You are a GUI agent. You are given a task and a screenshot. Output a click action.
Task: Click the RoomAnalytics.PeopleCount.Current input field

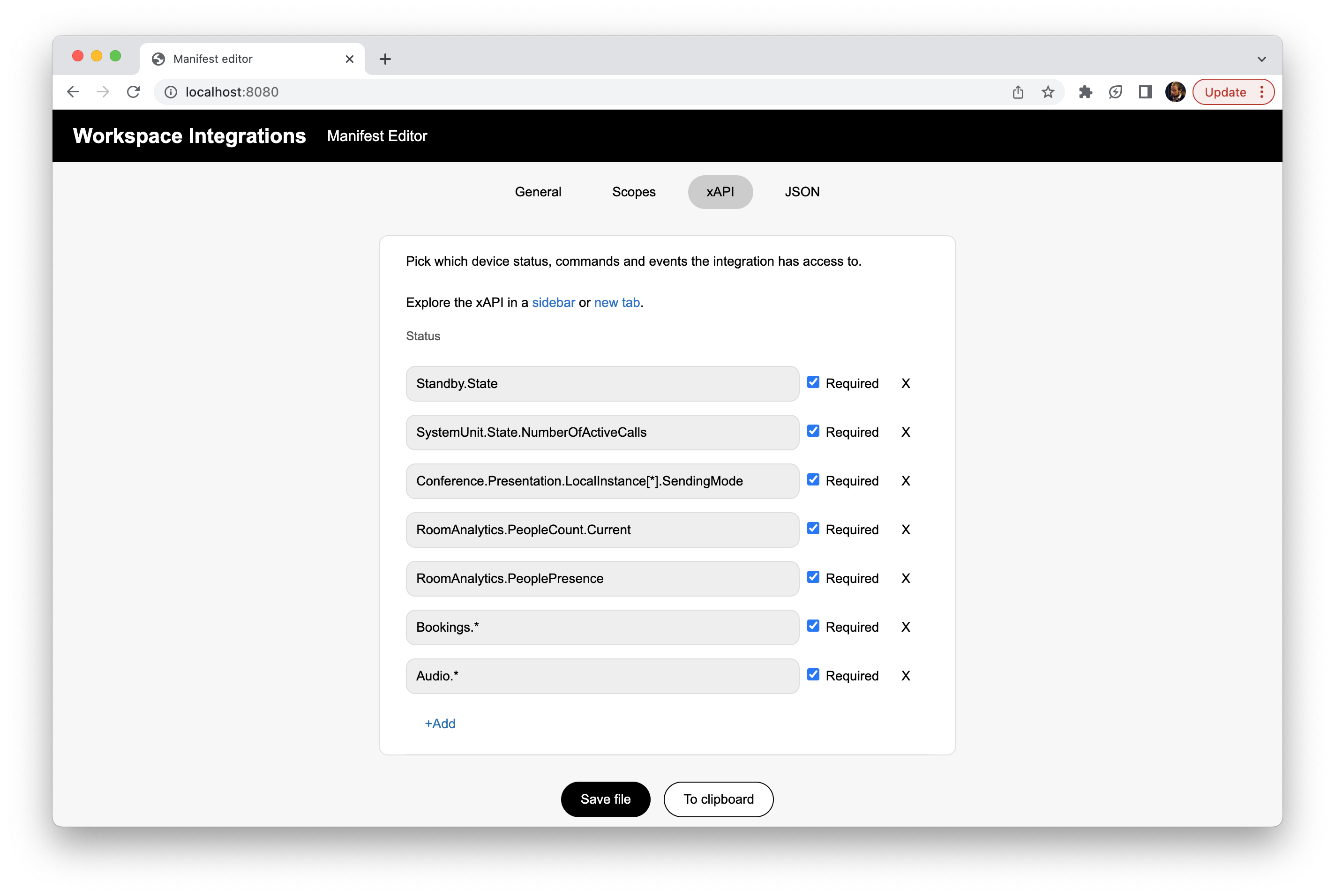click(x=602, y=530)
